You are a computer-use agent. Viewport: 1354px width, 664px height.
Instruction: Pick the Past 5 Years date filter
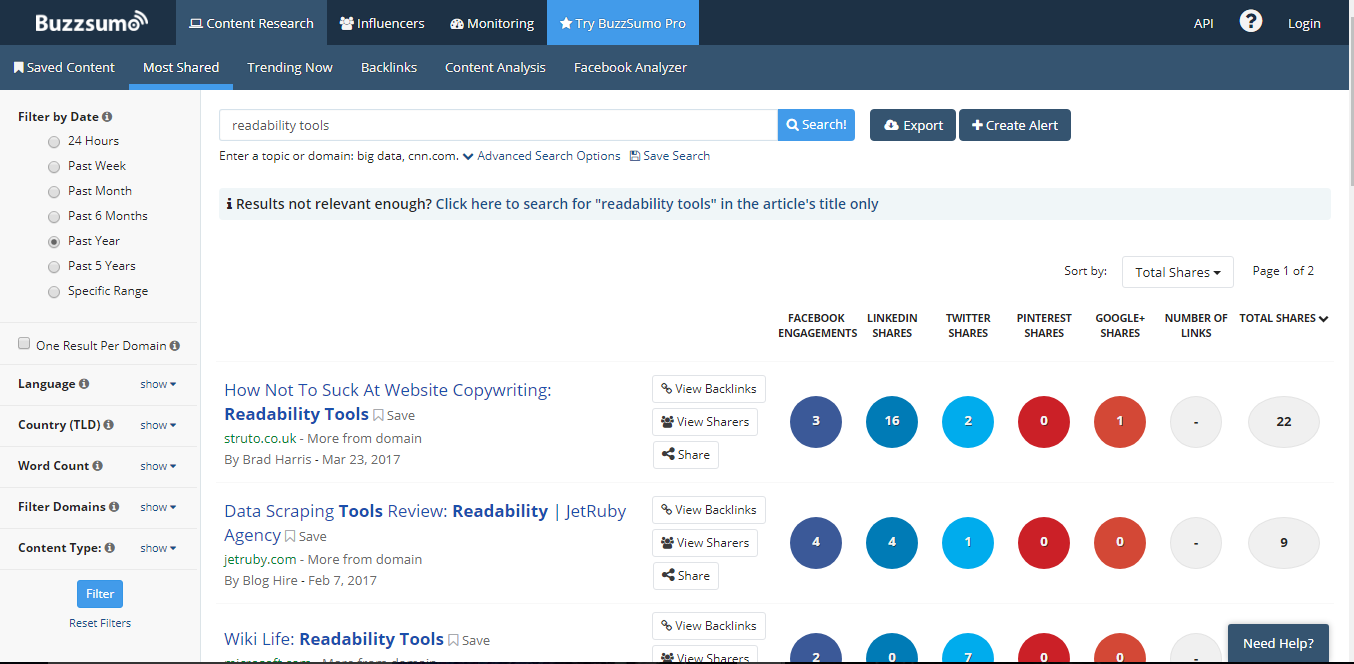pyautogui.click(x=54, y=267)
